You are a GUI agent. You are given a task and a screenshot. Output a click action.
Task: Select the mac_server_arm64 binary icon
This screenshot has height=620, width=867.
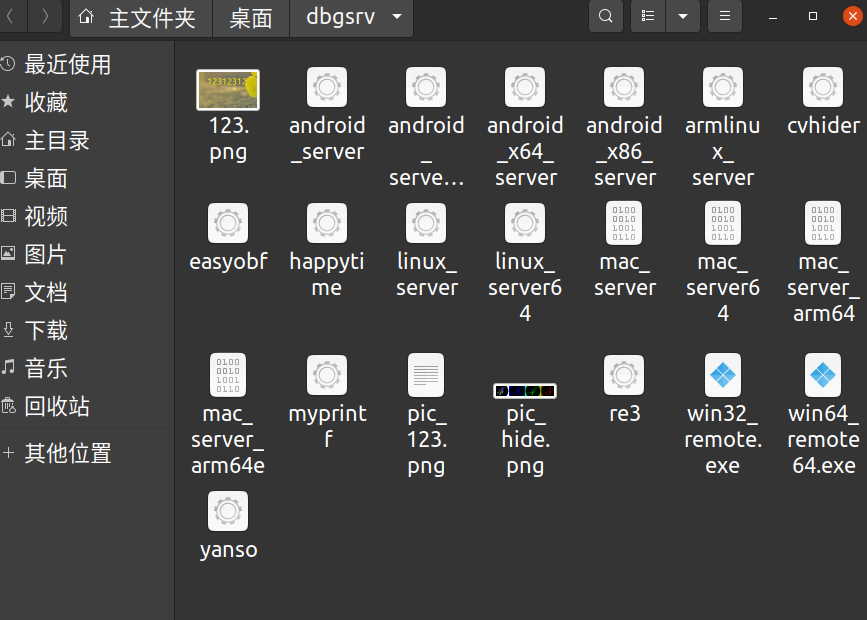823,223
